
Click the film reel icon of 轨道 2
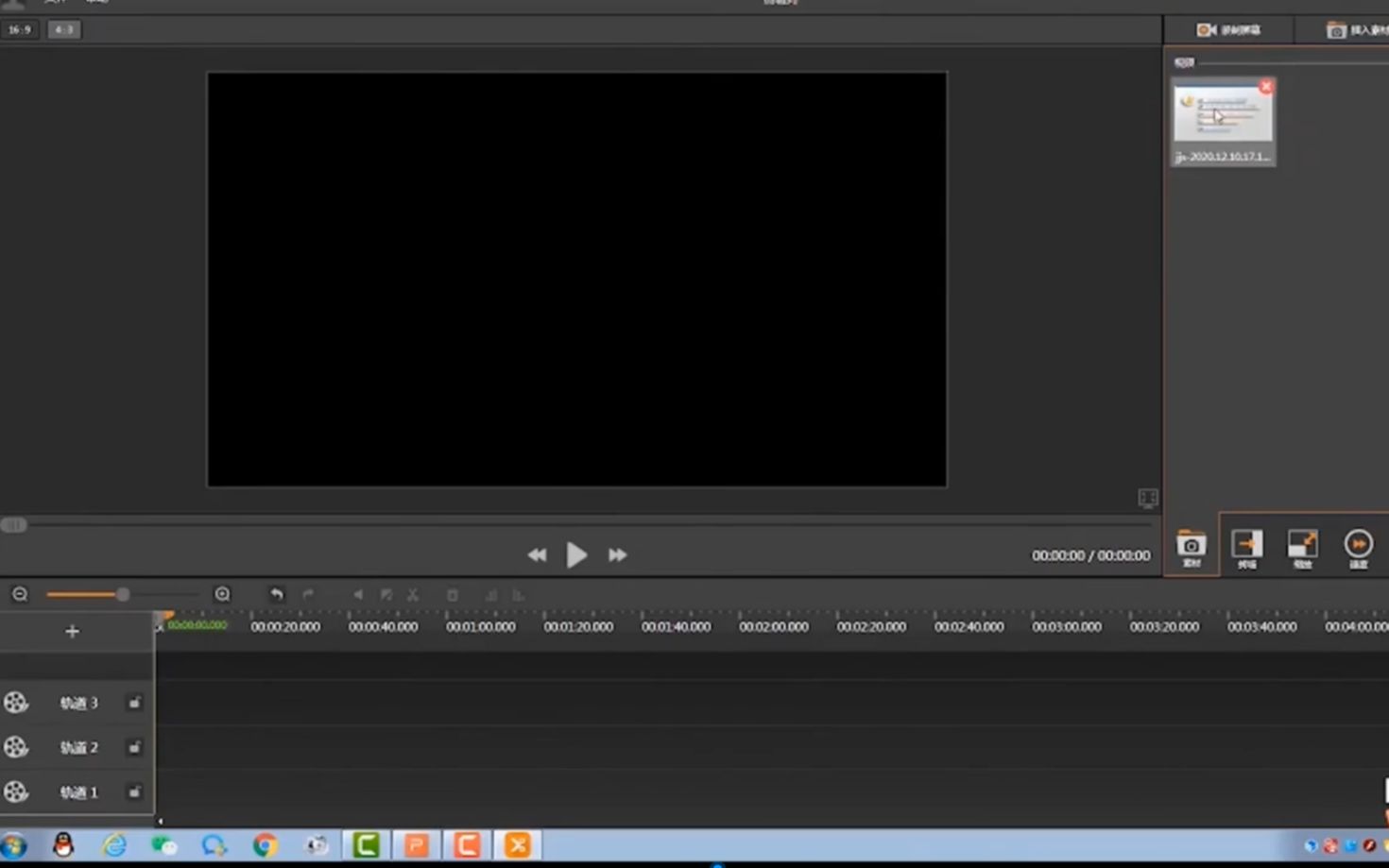coord(15,747)
